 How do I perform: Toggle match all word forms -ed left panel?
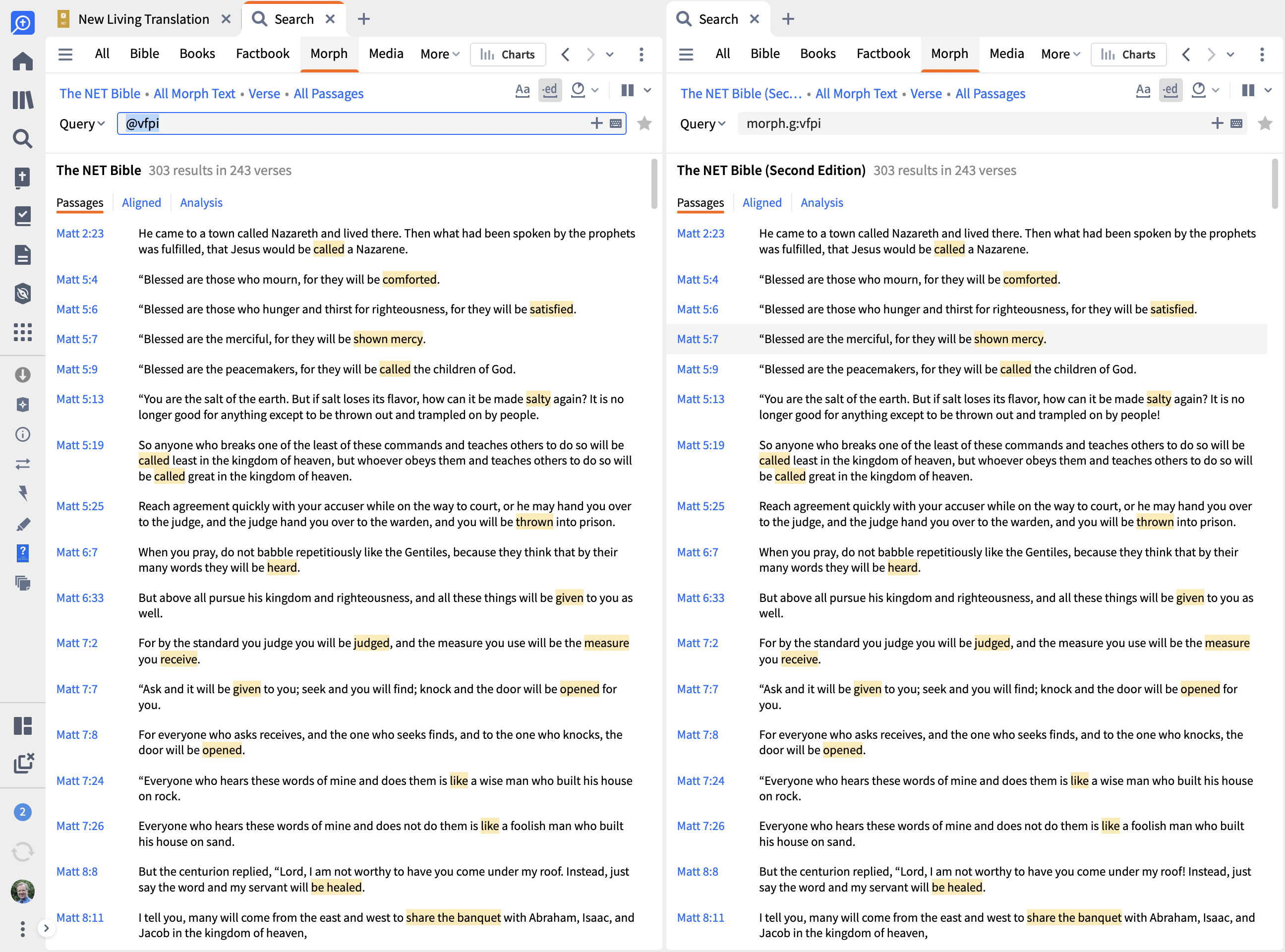click(550, 90)
